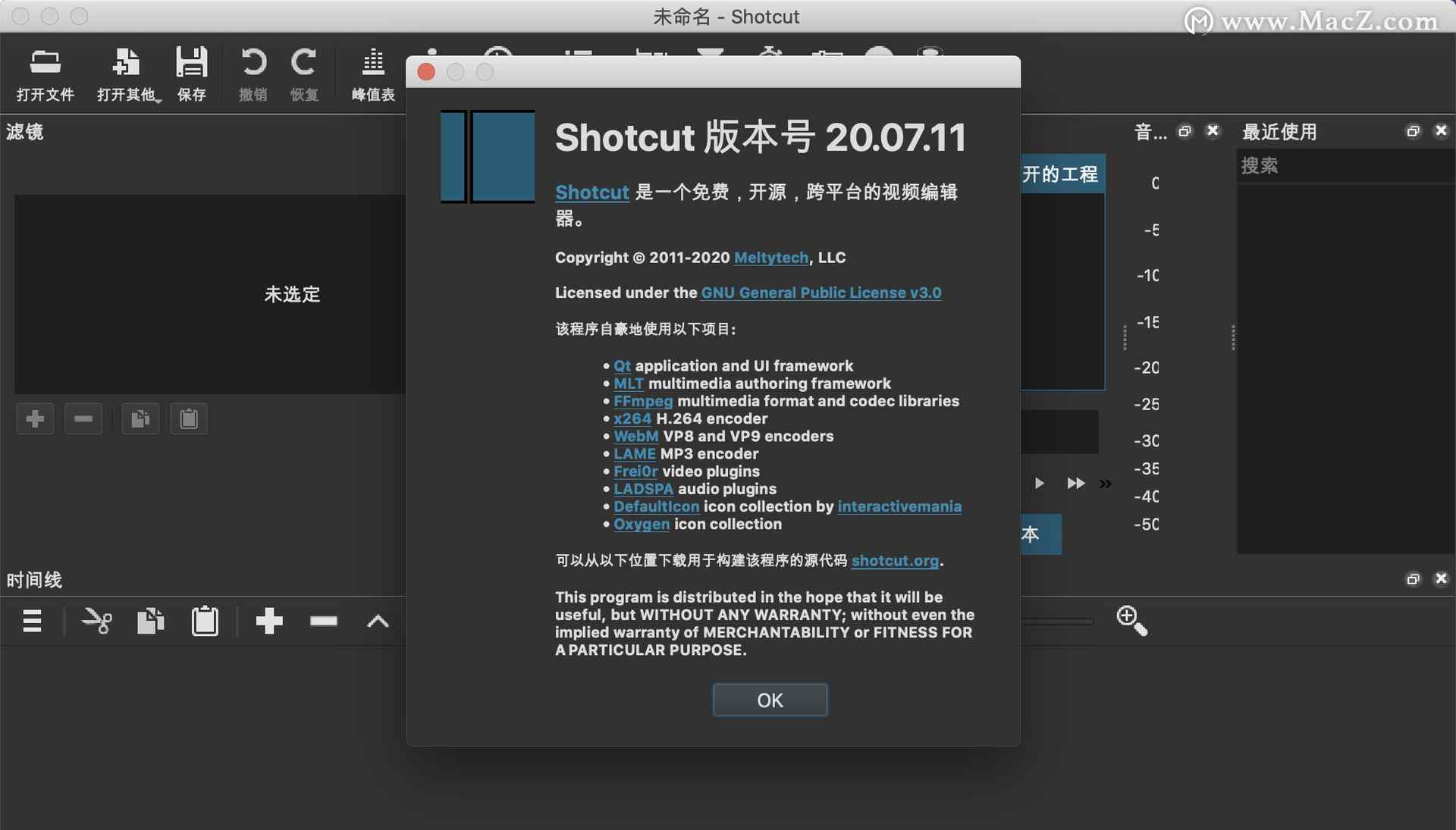
Task: Open the Frei0r link
Action: [635, 471]
